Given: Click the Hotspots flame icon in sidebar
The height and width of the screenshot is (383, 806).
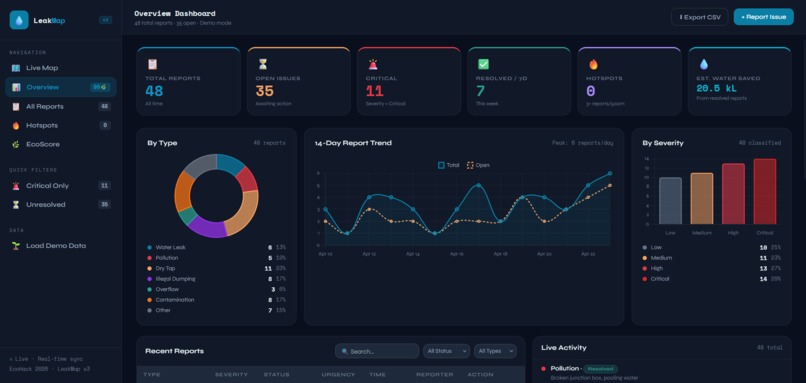Looking at the screenshot, I should click(x=16, y=125).
